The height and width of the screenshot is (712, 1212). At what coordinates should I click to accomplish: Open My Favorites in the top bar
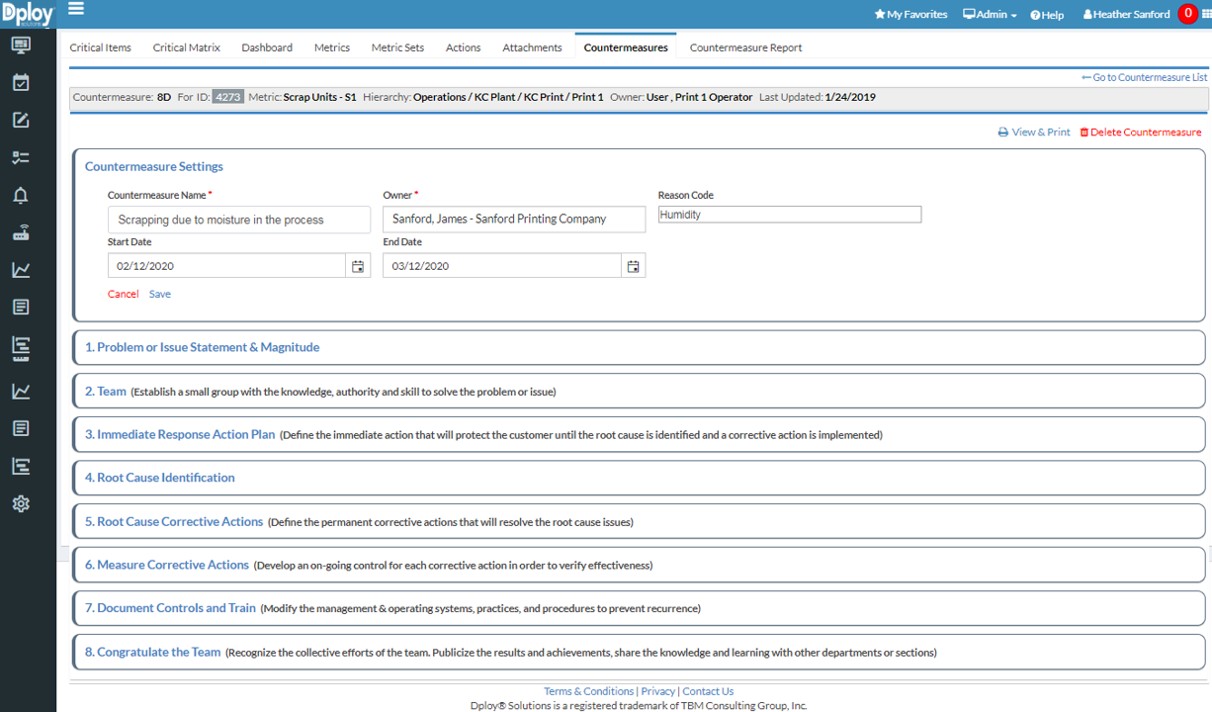(x=911, y=15)
